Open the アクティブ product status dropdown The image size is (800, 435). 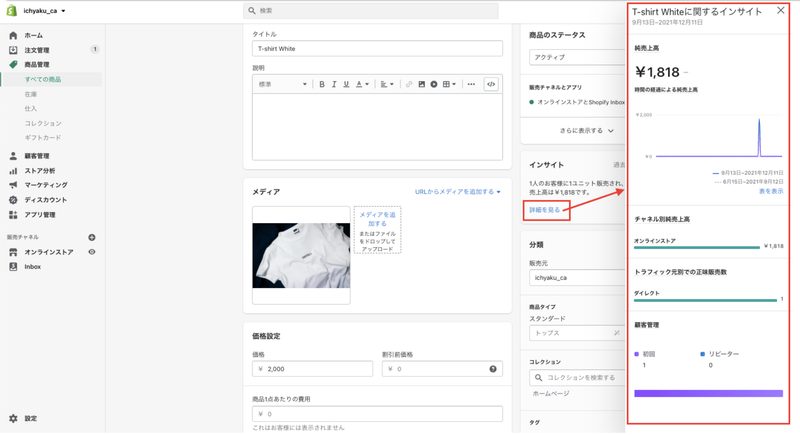click(x=577, y=57)
